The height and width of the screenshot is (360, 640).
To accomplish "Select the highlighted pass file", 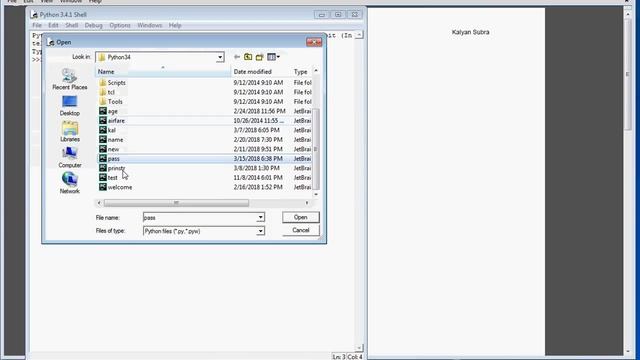I will coord(109,159).
